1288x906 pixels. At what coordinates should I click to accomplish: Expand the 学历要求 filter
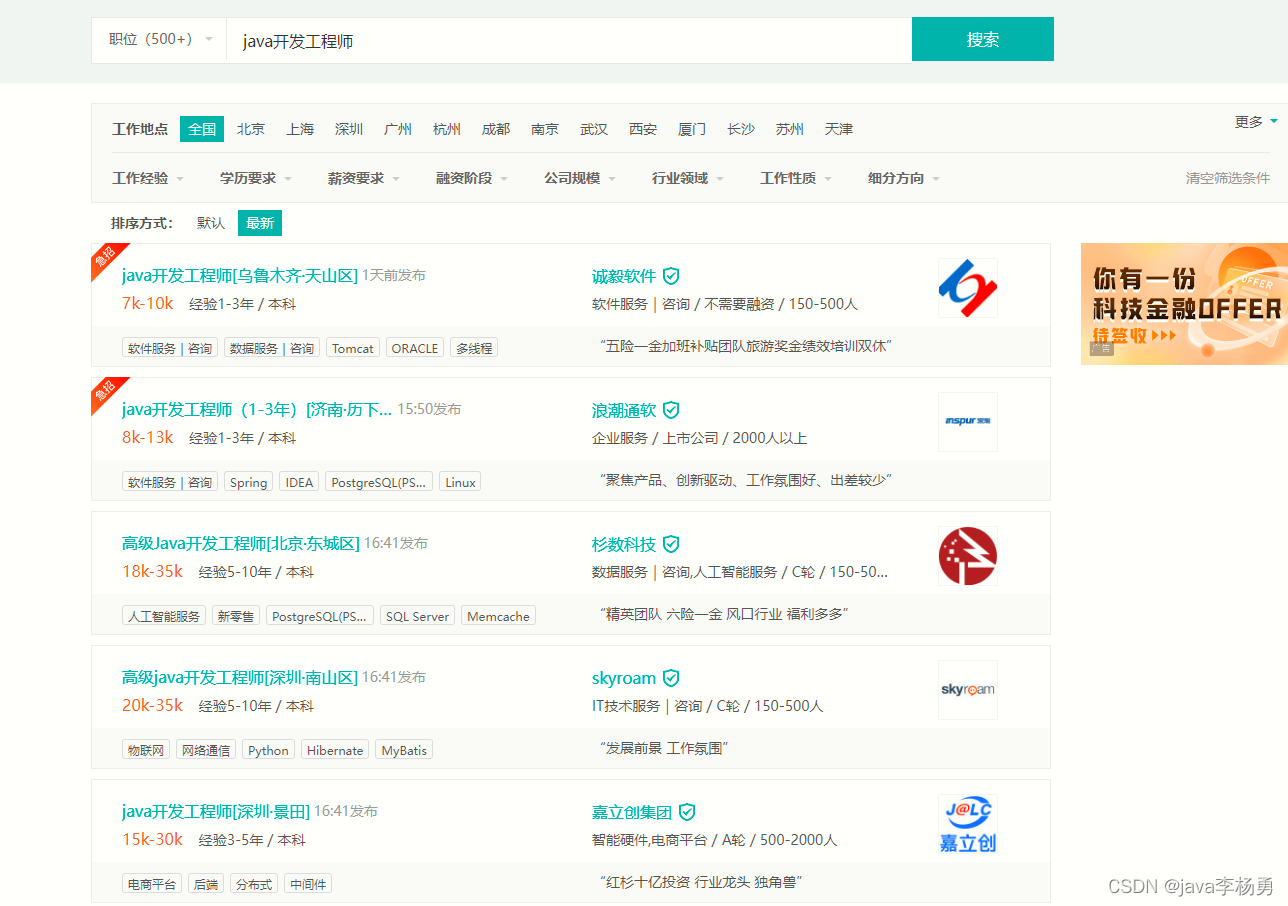pyautogui.click(x=256, y=178)
